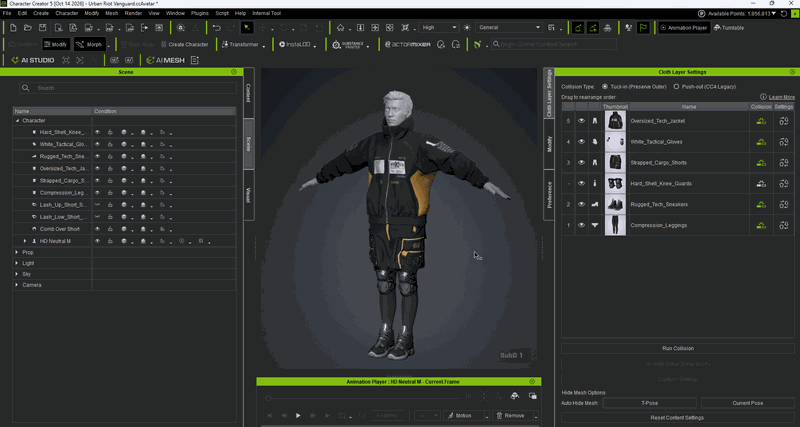Image resolution: width=800 pixels, height=427 pixels.
Task: Click the sun light icon beside General
Action: coord(467,28)
